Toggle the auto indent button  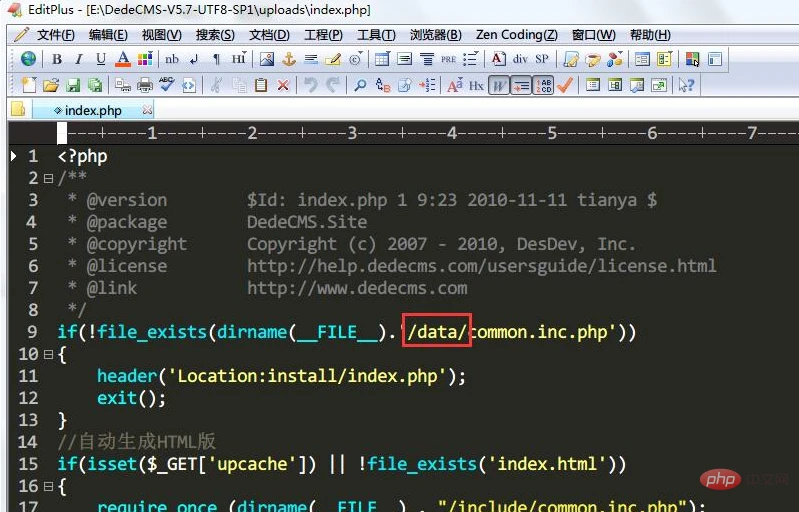521,85
